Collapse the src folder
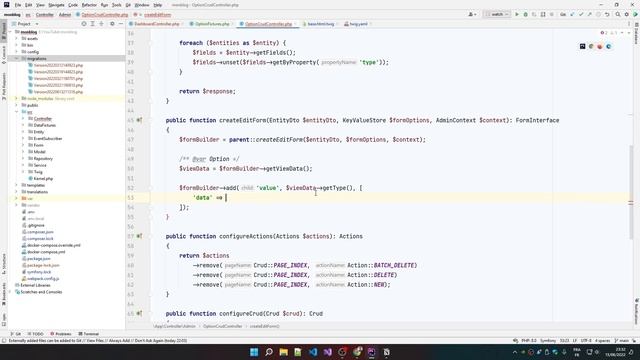640x360 pixels. point(16,112)
